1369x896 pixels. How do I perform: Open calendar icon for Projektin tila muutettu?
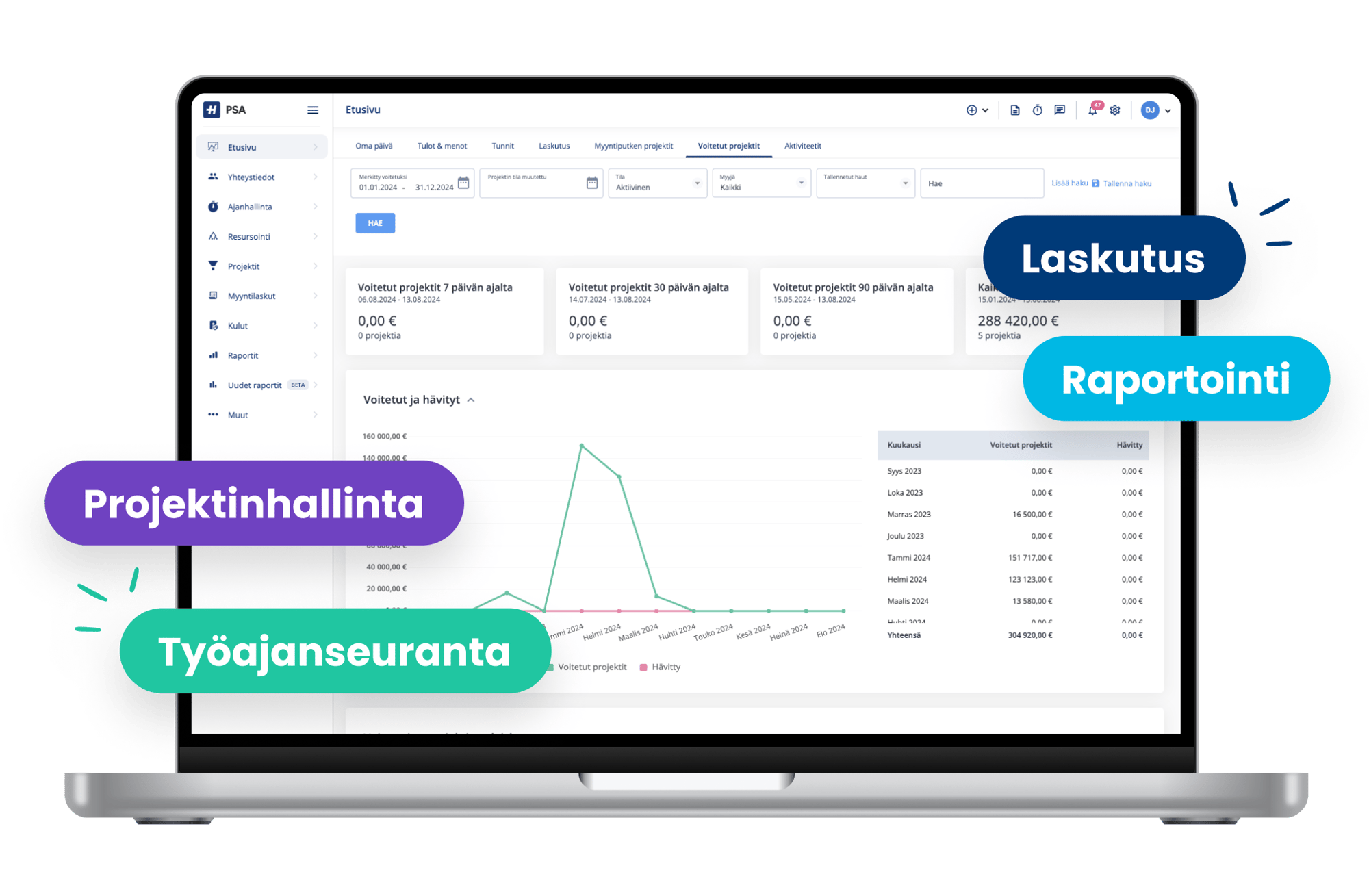point(592,183)
